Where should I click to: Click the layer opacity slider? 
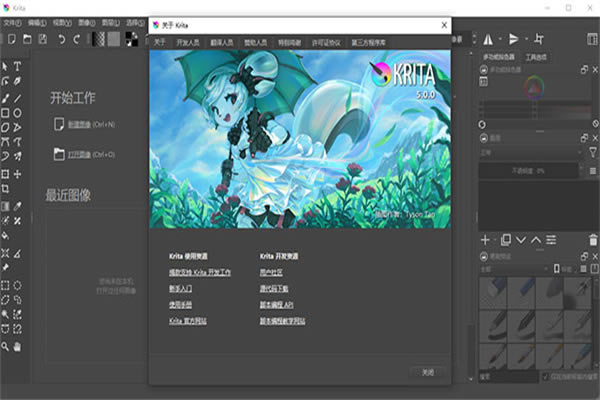click(x=528, y=171)
